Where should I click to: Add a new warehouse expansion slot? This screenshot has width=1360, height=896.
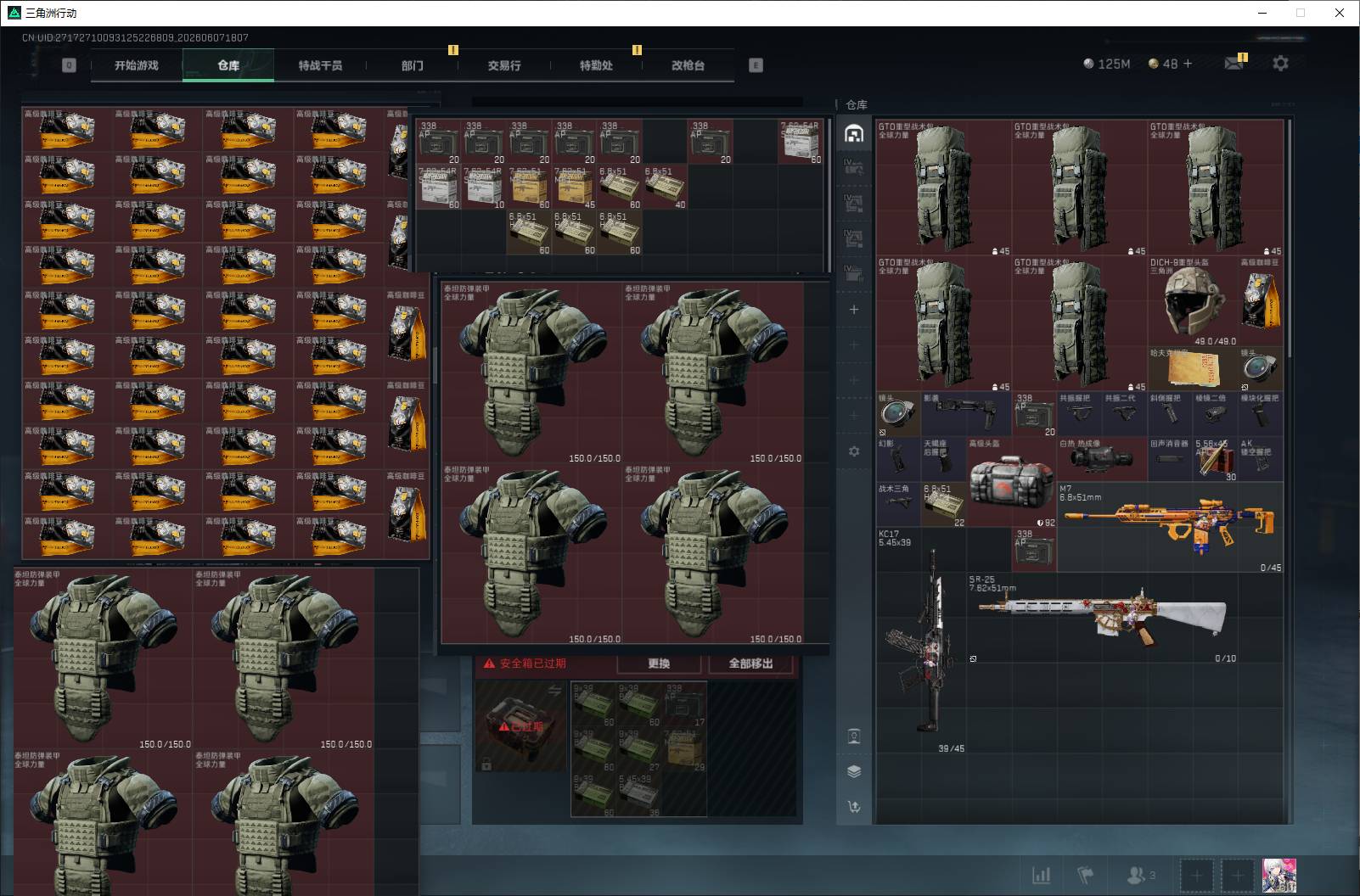click(x=854, y=310)
